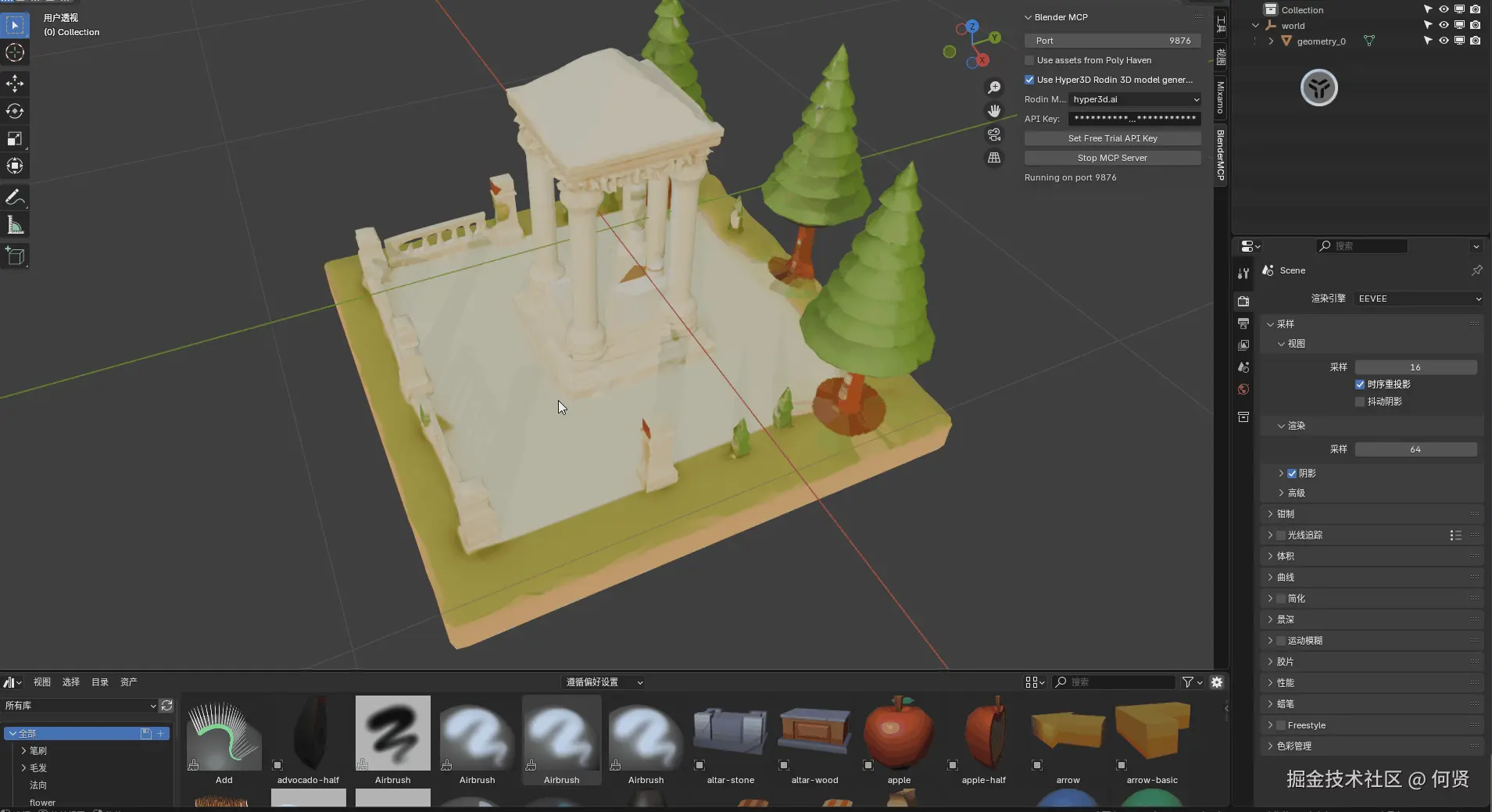Viewport: 1492px width, 812px height.
Task: Open the Render properties tab icon
Action: (1243, 301)
